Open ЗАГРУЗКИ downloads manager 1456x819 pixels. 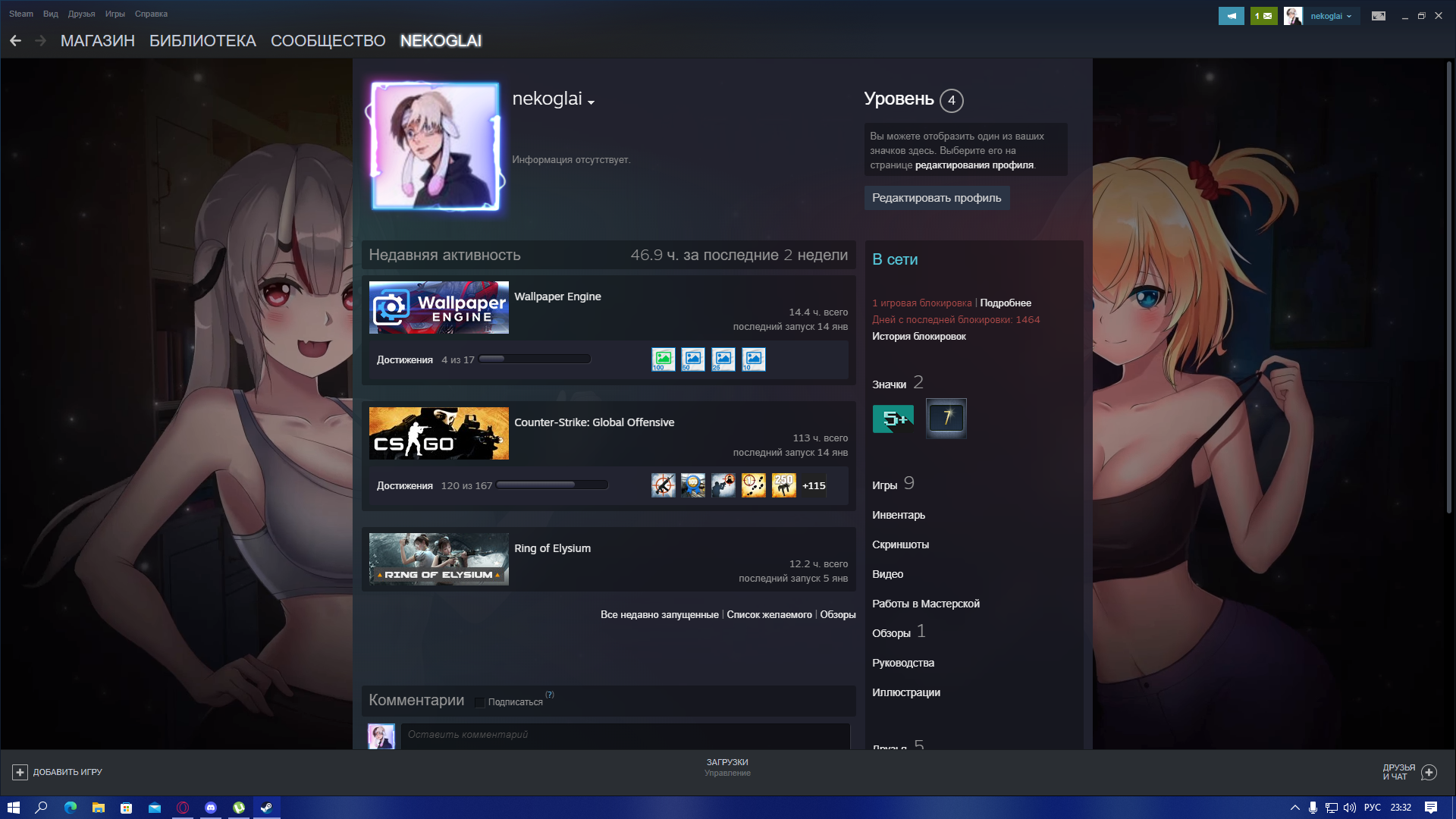coord(727,762)
